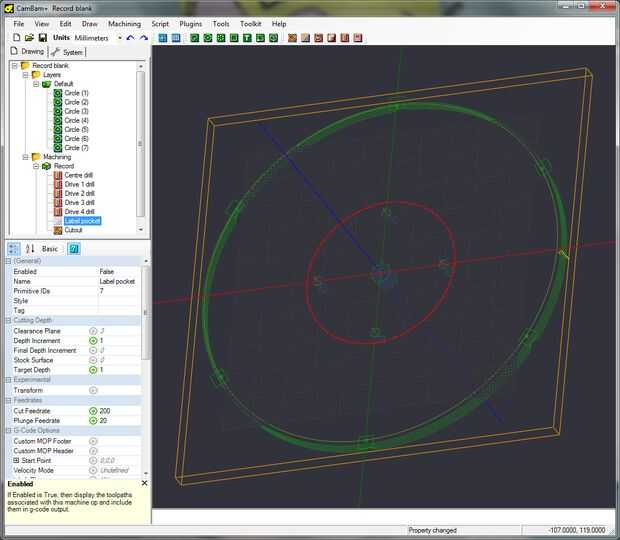Open the Units dropdown showing Millimeters
620x540 pixels.
coord(119,38)
